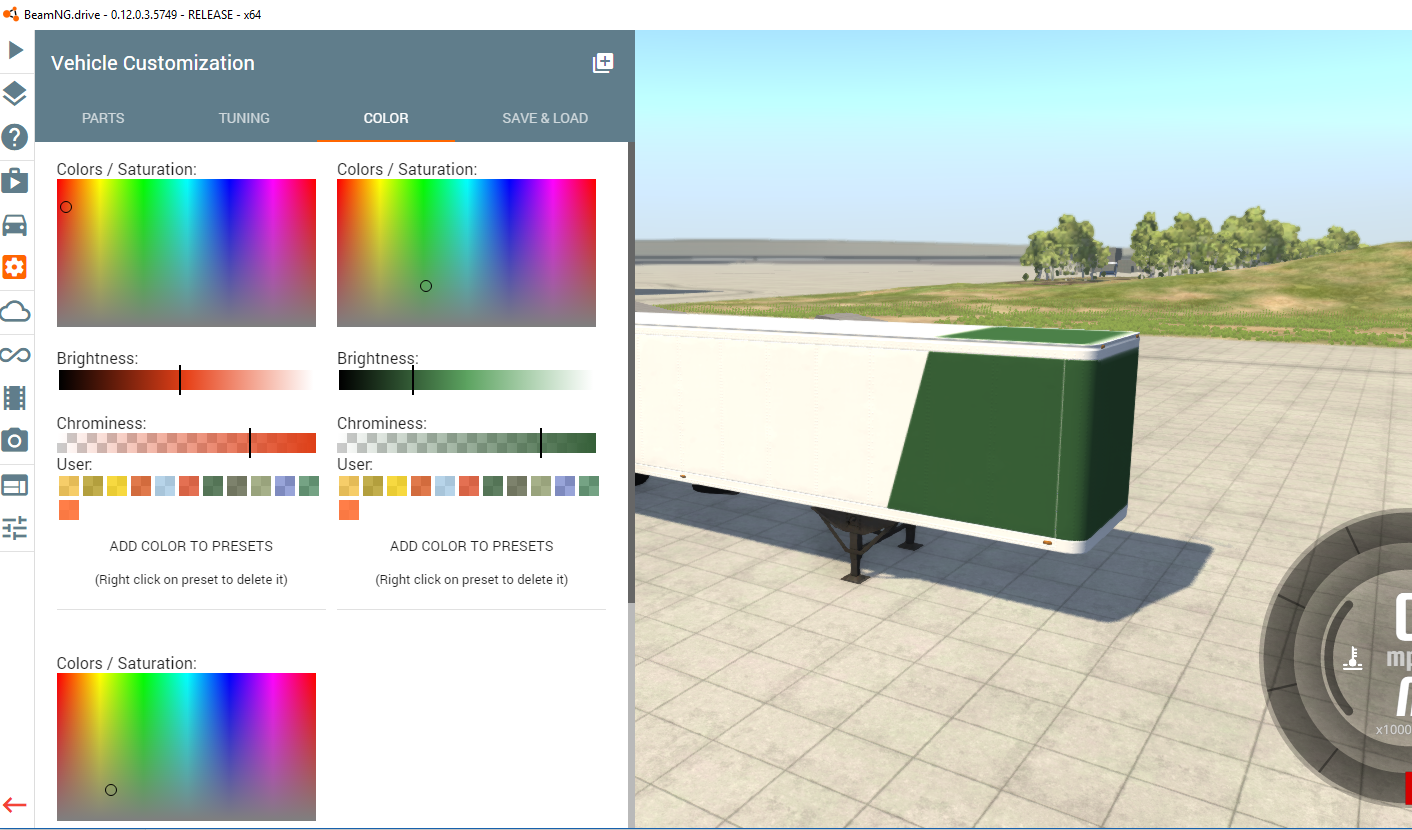Switch to the PARTS tab
This screenshot has width=1412, height=830.
[x=103, y=118]
